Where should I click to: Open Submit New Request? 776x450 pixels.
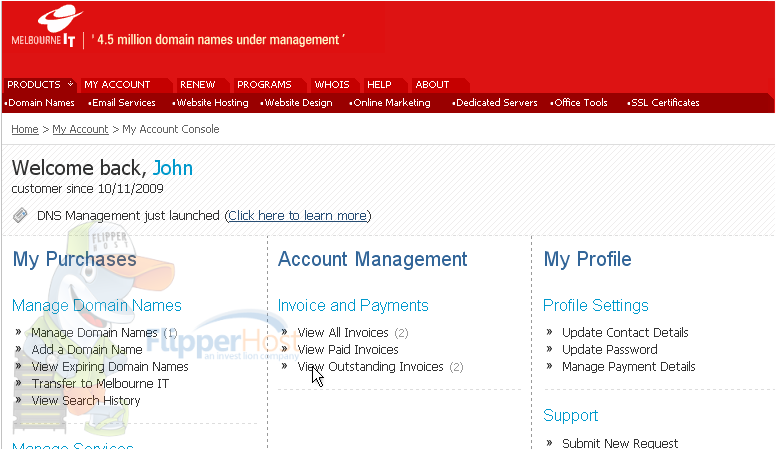620,443
